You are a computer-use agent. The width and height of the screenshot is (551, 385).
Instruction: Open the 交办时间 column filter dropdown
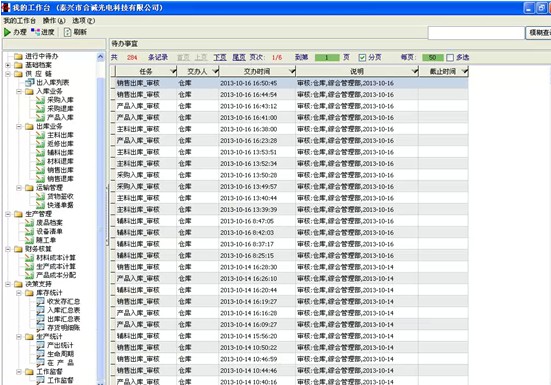[x=292, y=71]
